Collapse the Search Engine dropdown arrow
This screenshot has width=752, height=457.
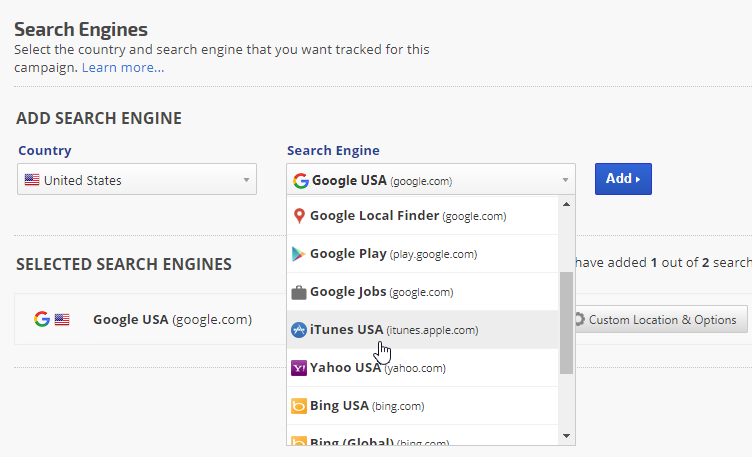(x=565, y=181)
